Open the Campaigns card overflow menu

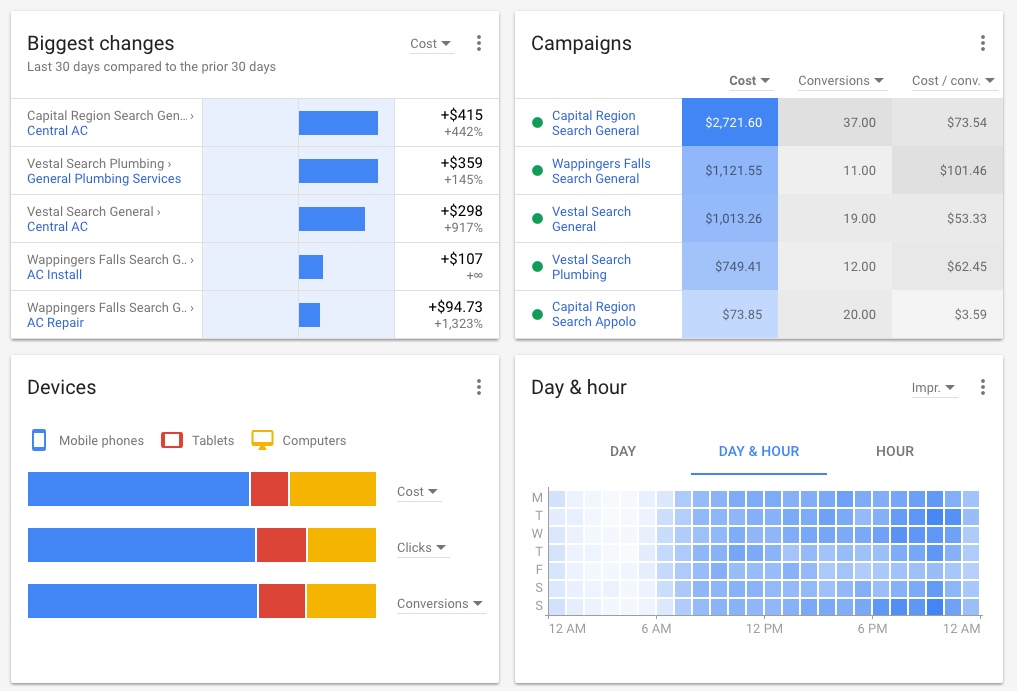pos(983,43)
